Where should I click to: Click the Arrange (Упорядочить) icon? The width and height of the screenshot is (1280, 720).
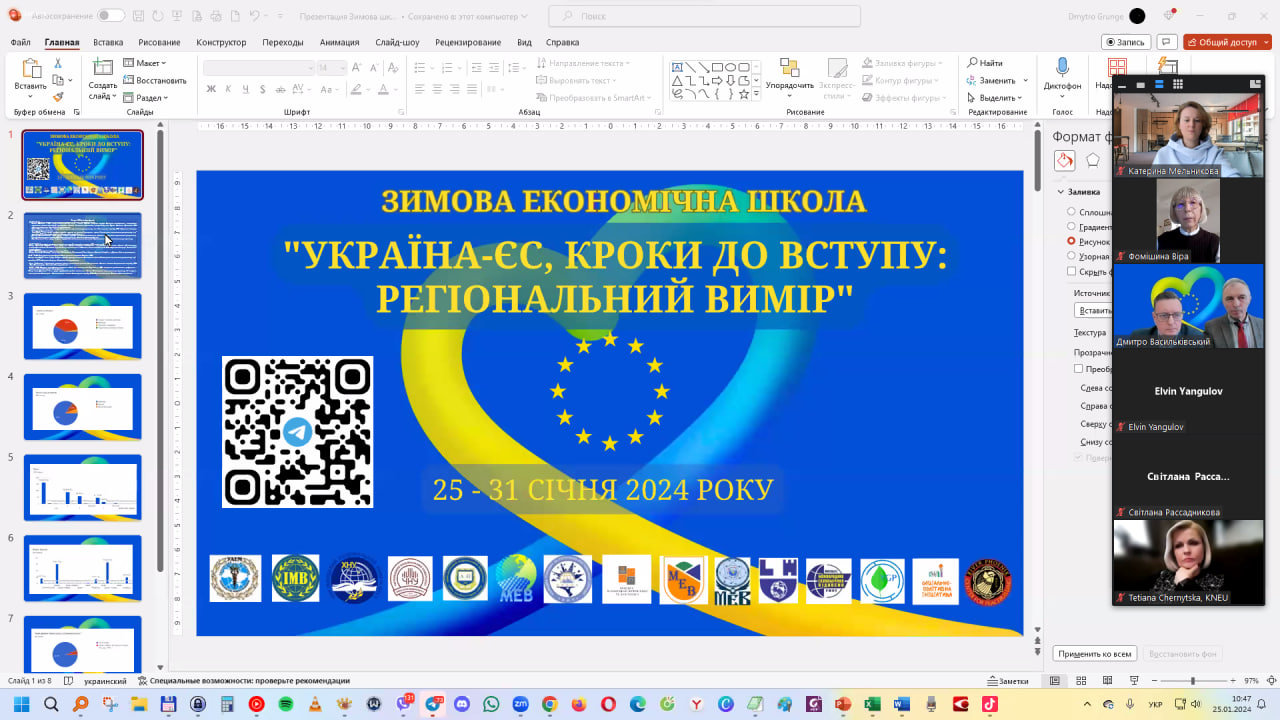[789, 67]
